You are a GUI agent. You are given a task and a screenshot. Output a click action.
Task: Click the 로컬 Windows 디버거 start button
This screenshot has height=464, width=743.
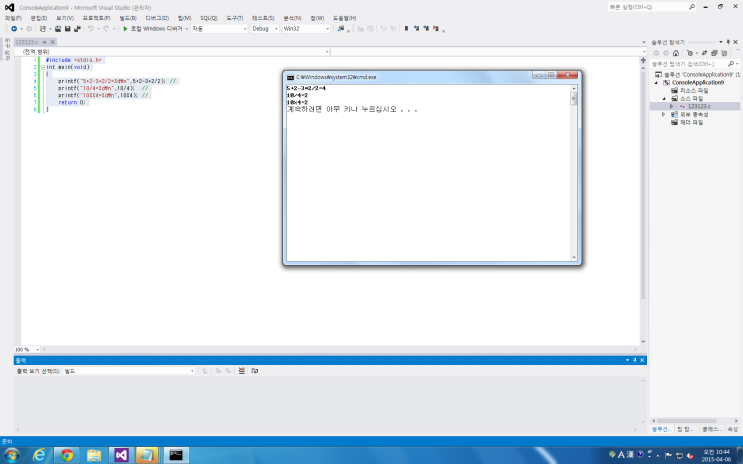(x=156, y=29)
